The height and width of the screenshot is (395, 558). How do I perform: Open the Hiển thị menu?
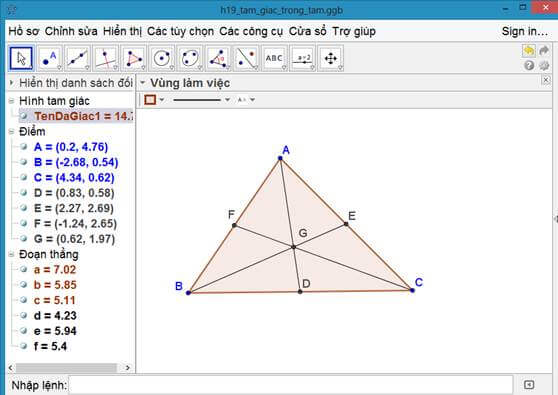pos(122,31)
